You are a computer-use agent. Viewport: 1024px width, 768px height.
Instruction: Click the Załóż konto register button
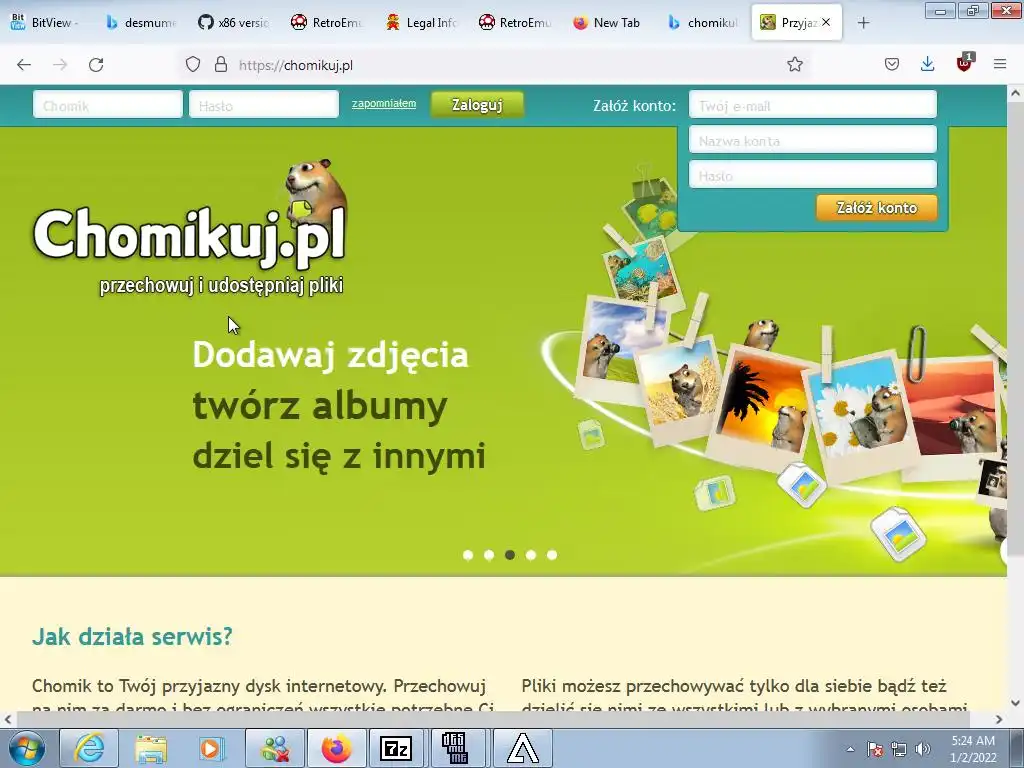pyautogui.click(x=876, y=208)
